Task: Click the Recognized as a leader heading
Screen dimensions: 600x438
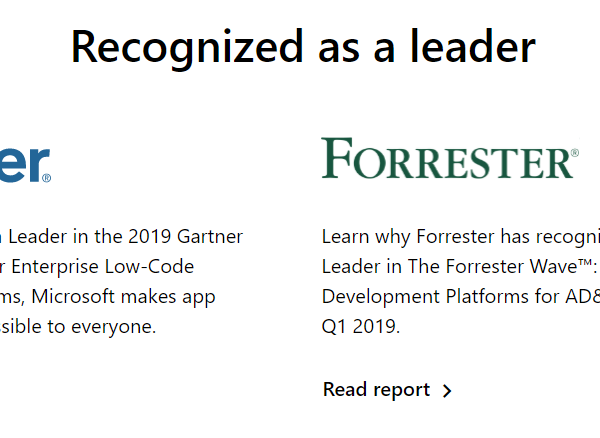Action: [x=303, y=47]
